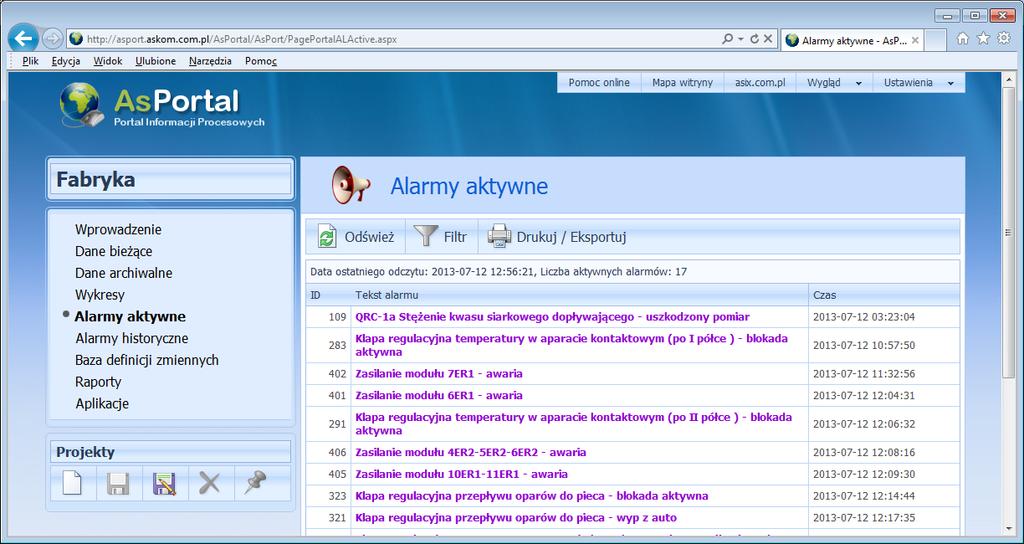Click the address bar URL field

392,39
